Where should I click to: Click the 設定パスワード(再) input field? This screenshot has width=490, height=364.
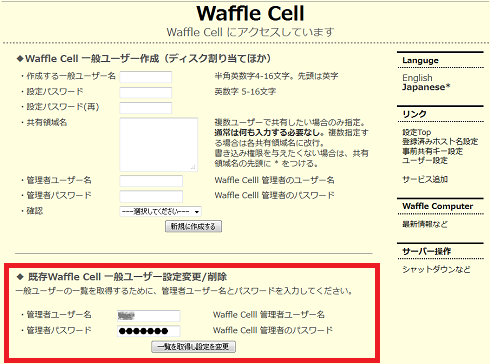[x=146, y=108]
